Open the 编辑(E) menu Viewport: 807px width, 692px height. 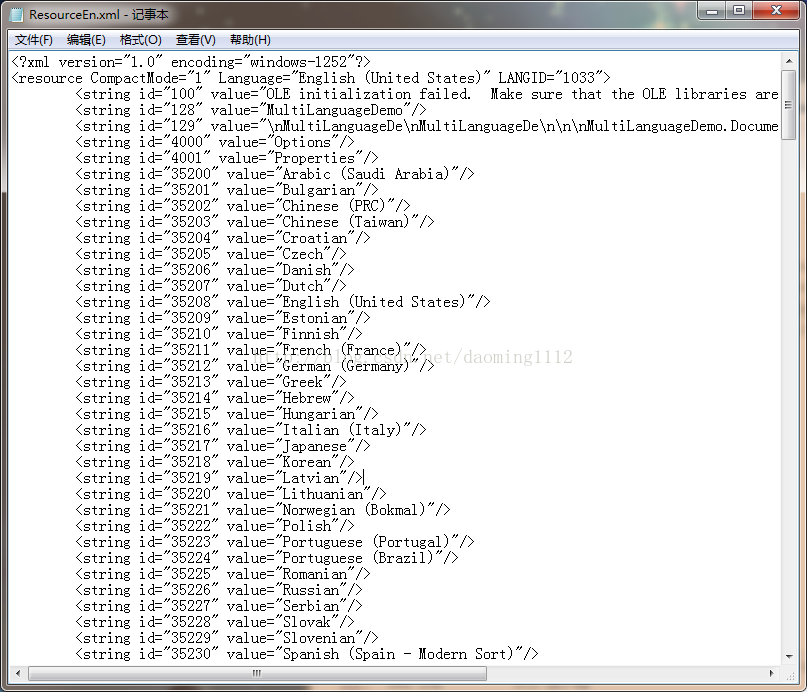coord(86,40)
